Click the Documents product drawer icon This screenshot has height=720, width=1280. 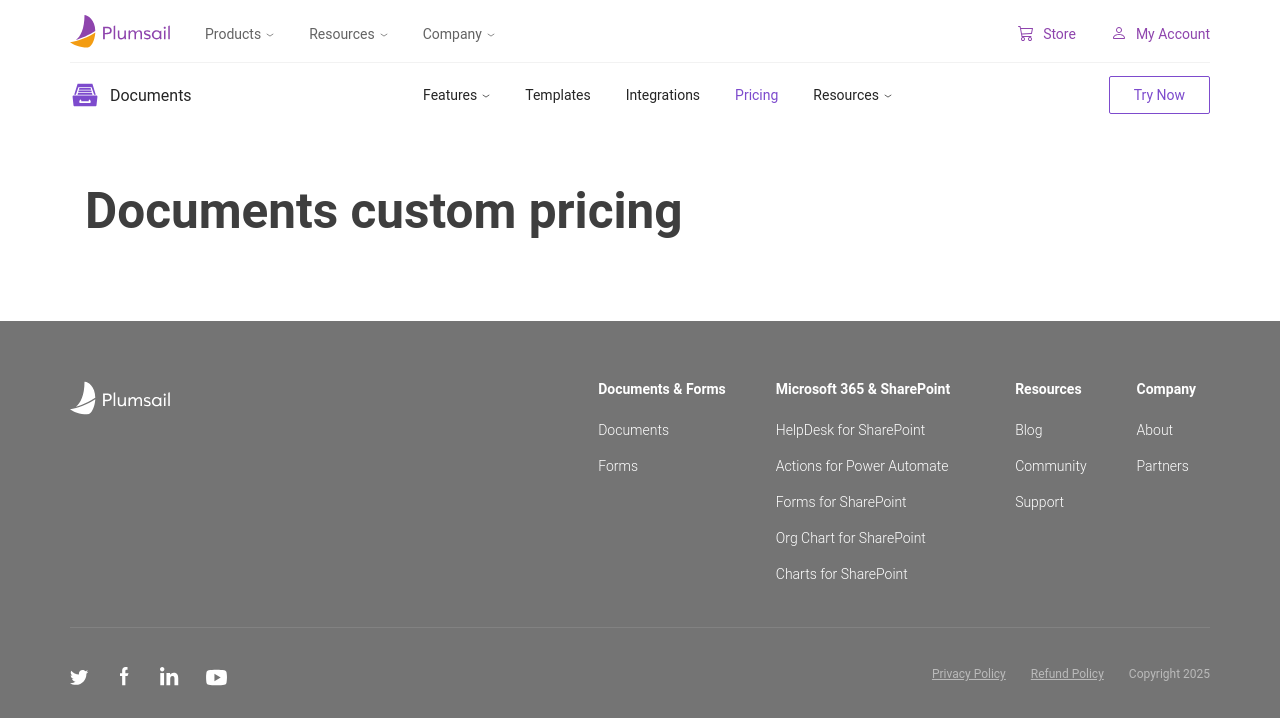tap(85, 95)
